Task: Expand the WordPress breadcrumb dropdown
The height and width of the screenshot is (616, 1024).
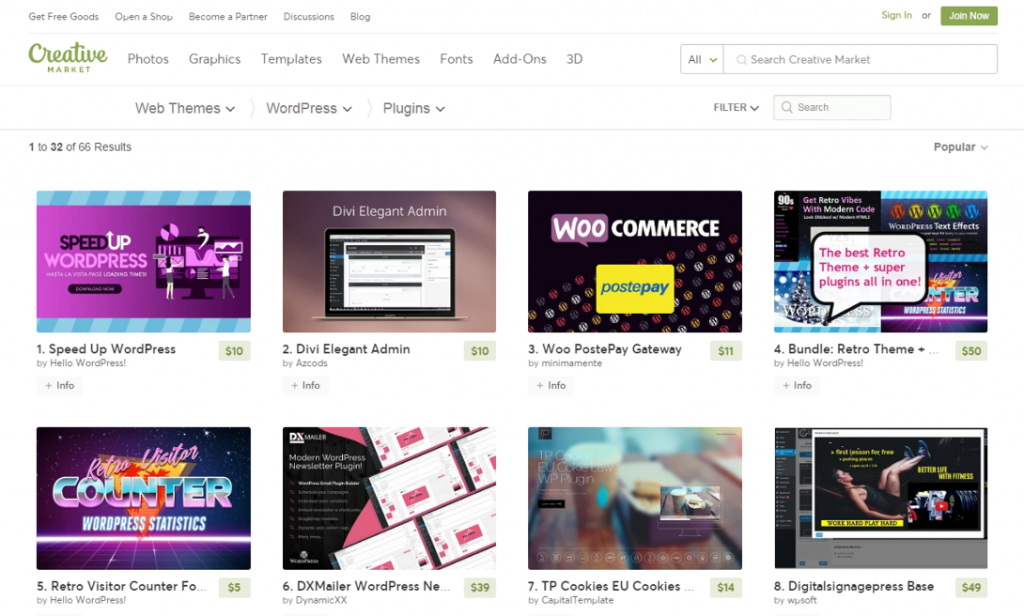Action: pyautogui.click(x=309, y=108)
